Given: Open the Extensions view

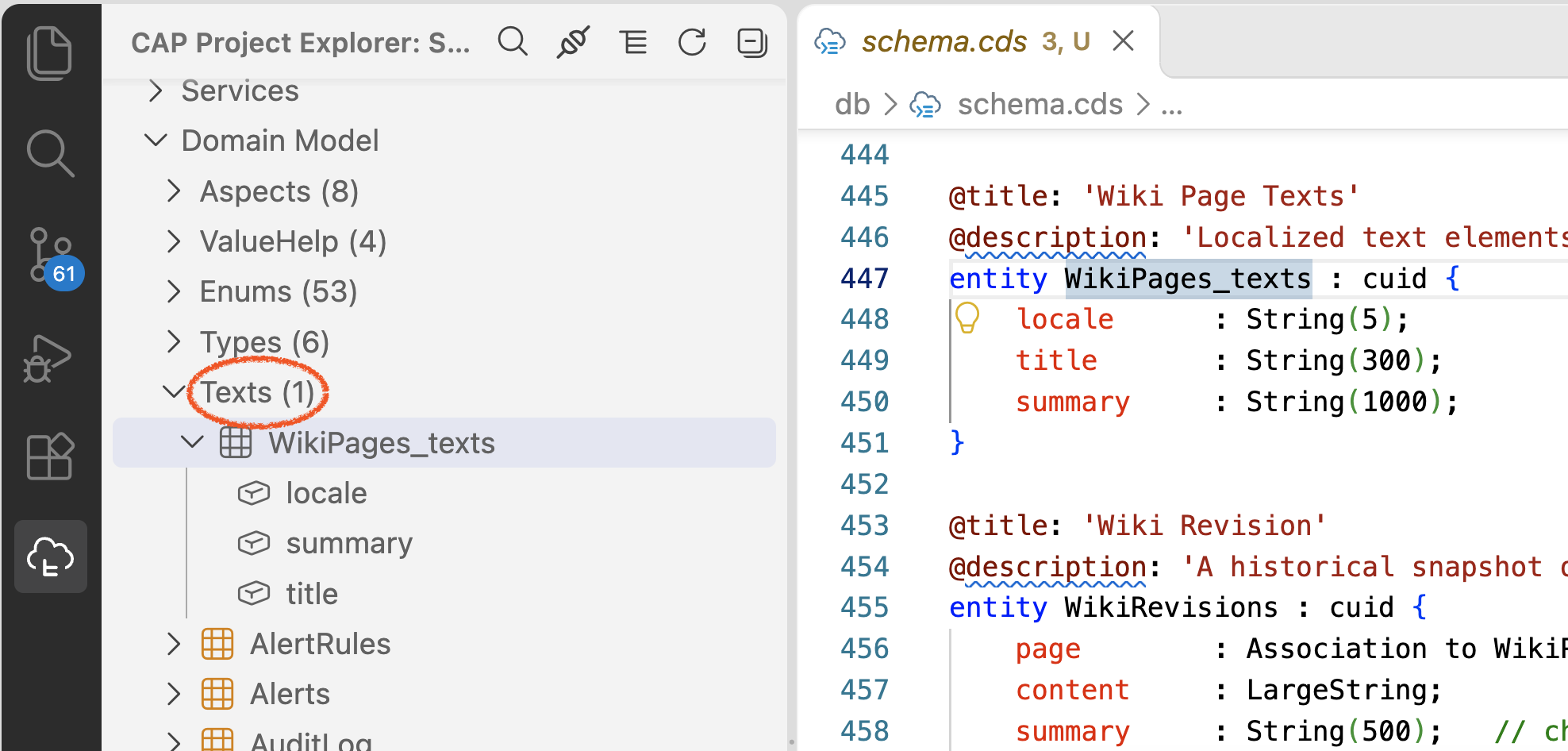Looking at the screenshot, I should [50, 456].
